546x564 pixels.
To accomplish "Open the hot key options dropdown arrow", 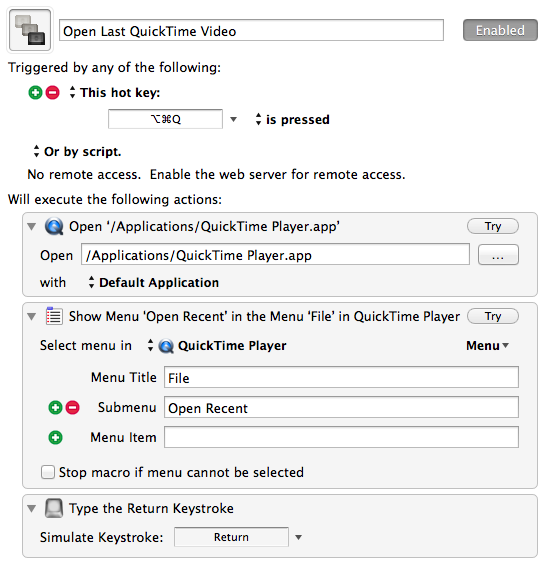I will [233, 119].
